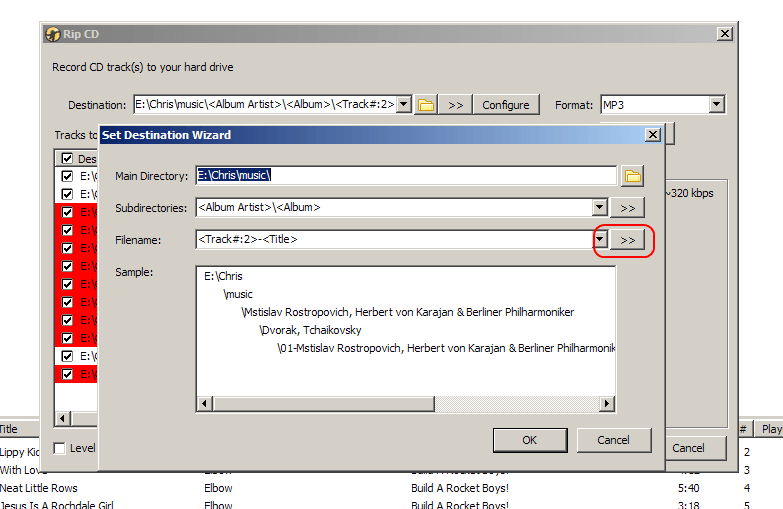Click the folder icon beside Destination field
The width and height of the screenshot is (783, 509).
click(426, 104)
